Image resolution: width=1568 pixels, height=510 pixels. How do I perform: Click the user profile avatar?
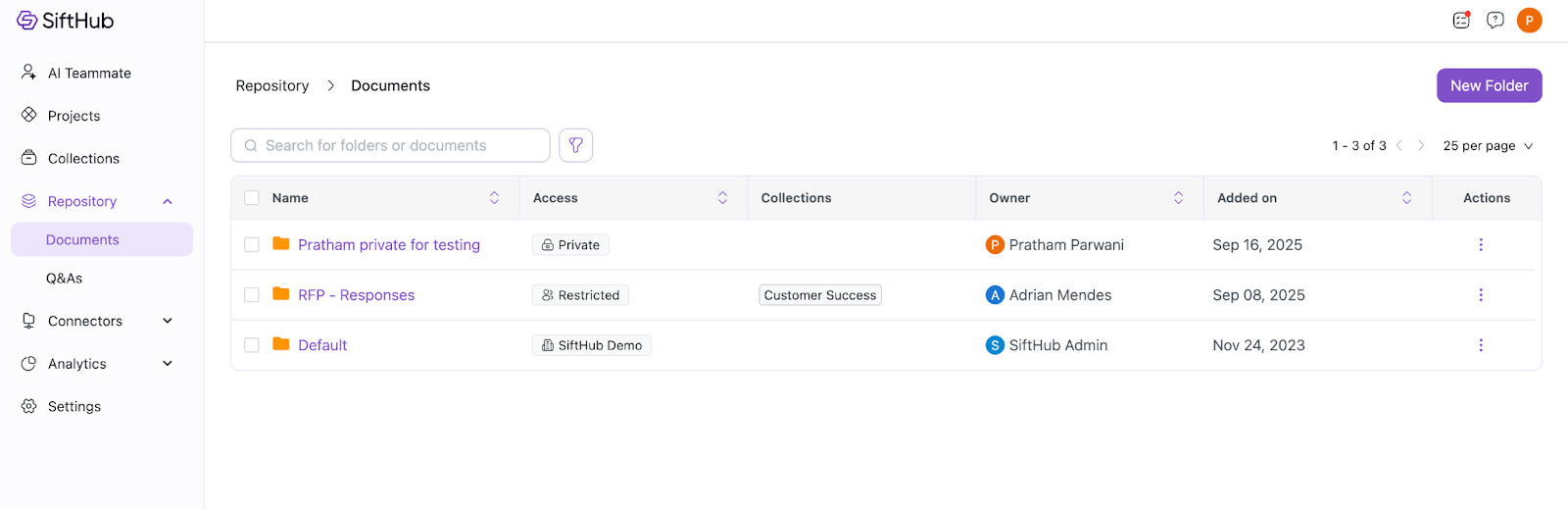[1529, 21]
